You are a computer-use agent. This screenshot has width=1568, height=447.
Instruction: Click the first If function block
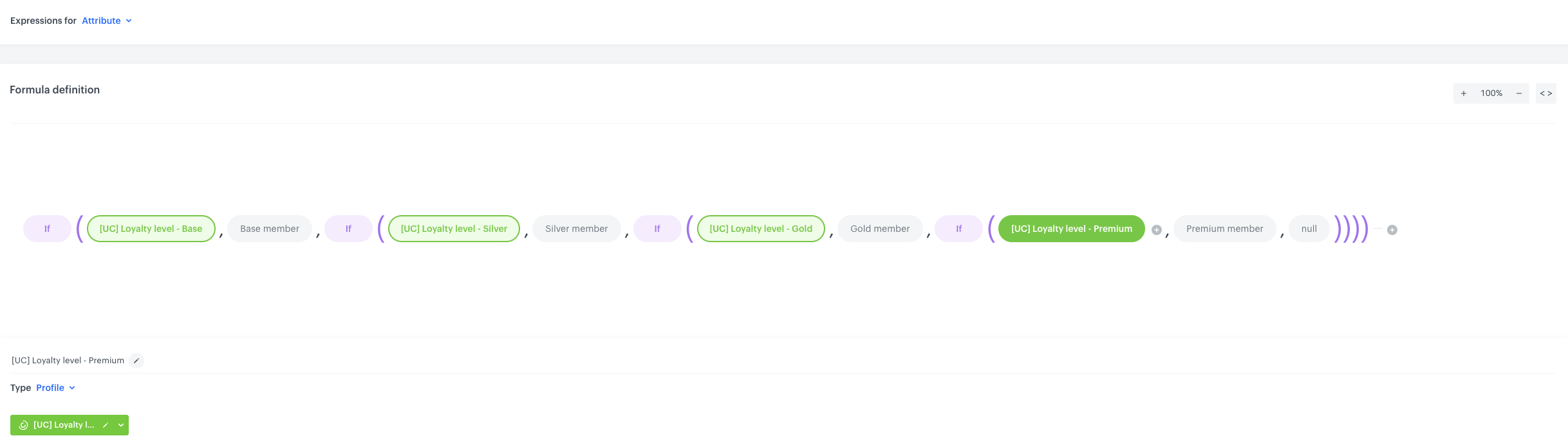pos(47,229)
